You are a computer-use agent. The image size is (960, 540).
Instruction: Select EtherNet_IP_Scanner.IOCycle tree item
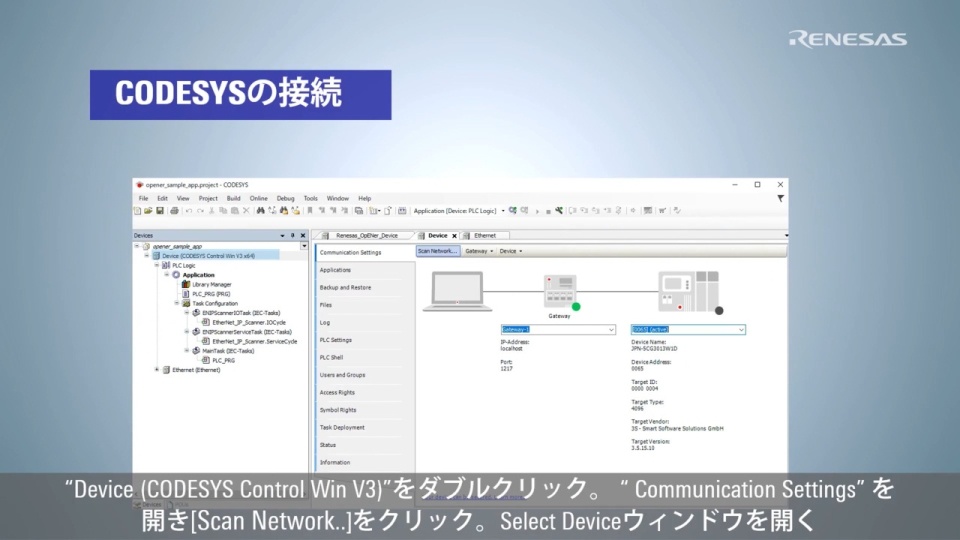click(249, 323)
